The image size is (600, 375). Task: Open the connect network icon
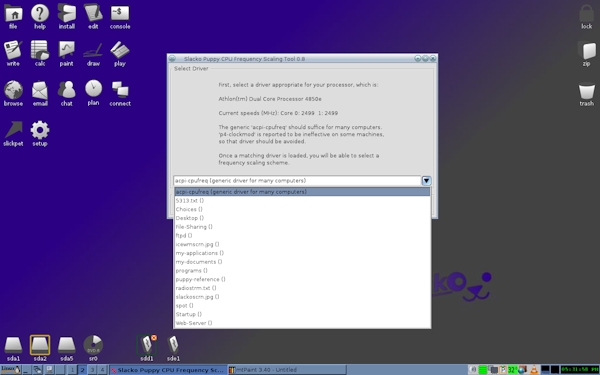pos(120,93)
